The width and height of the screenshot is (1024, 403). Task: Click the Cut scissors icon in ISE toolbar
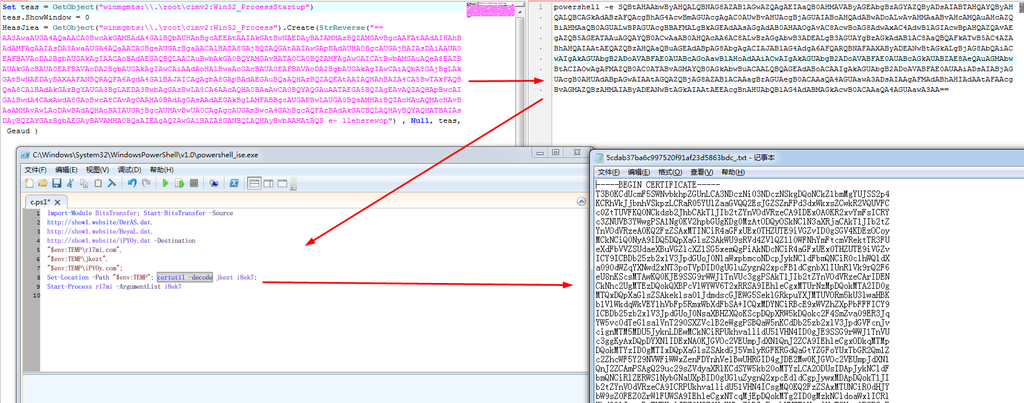pos(70,183)
